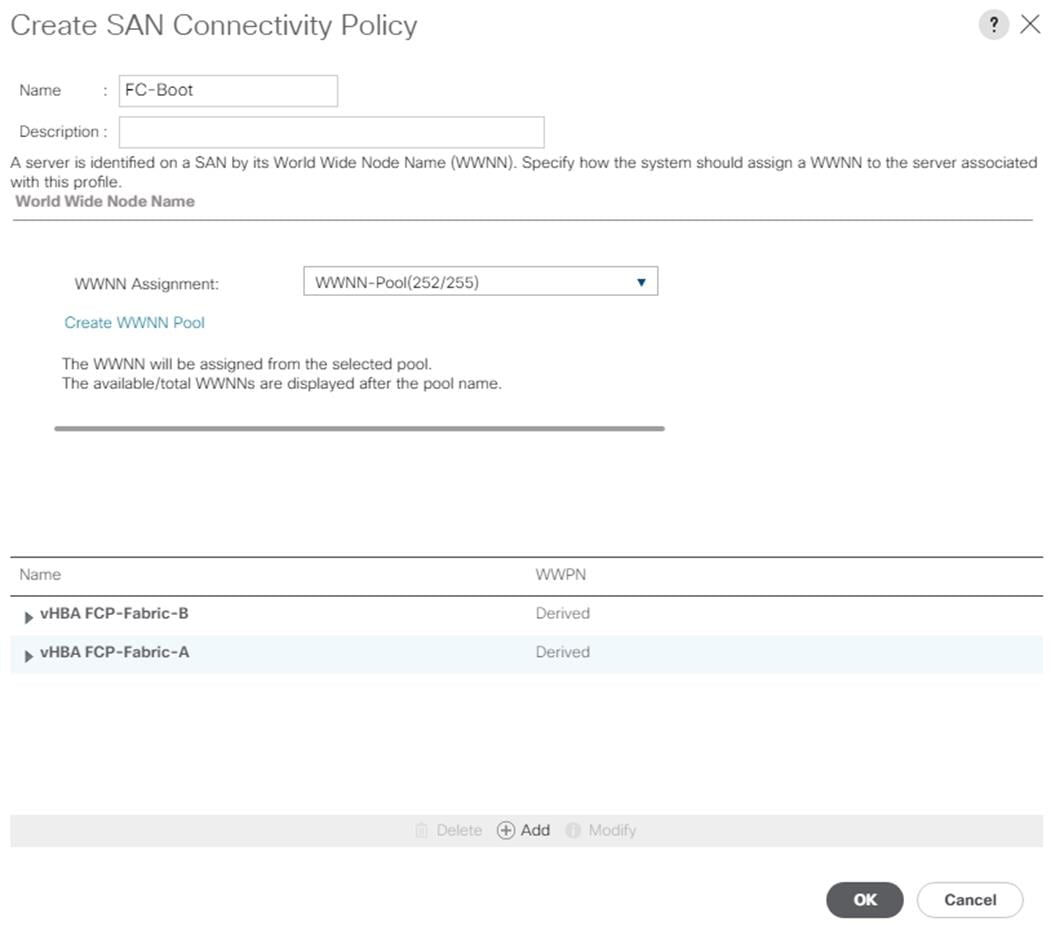This screenshot has width=1051, height=944.
Task: Click the Modify info icon
Action: pos(573,830)
